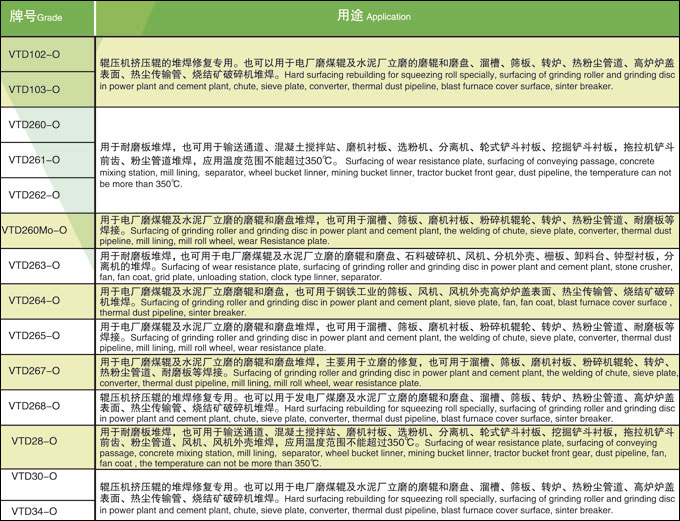Click the 牌号 Grade column header
The height and width of the screenshot is (521, 680).
(47, 18)
